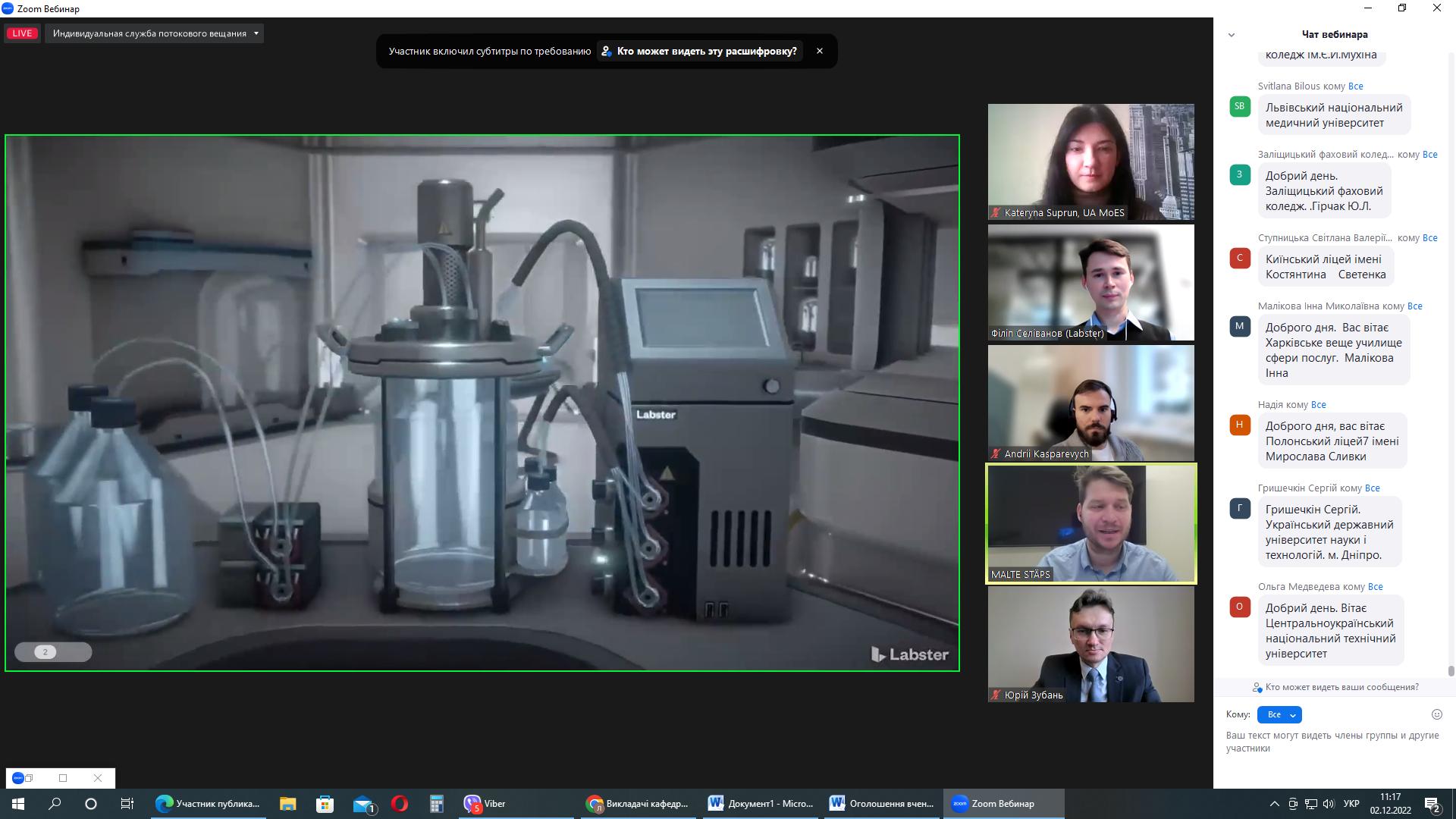Viewport: 1456px width, 819px height.
Task: Select Kateryna Suprun's video thumbnail
Action: tap(1090, 162)
